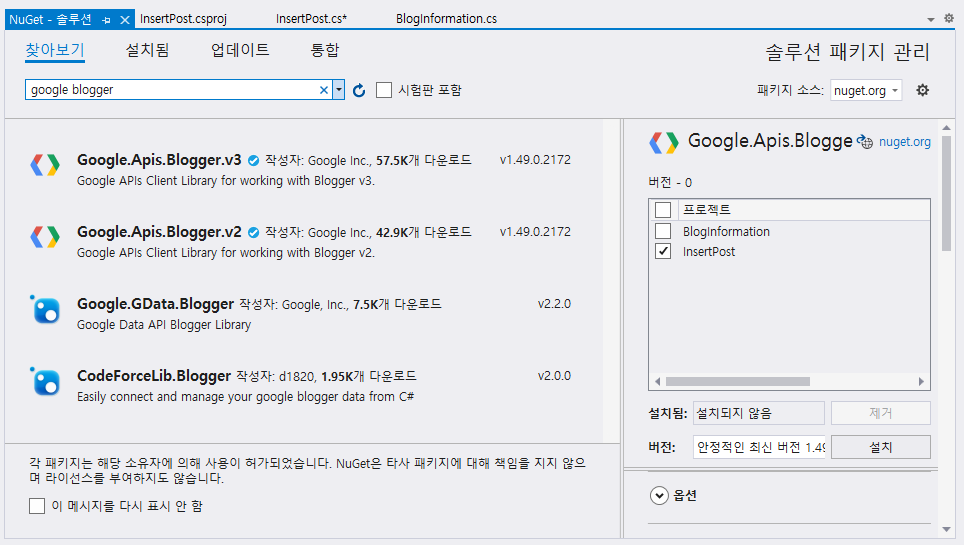
Task: Uncheck the InsertPost project checkbox
Action: click(663, 251)
